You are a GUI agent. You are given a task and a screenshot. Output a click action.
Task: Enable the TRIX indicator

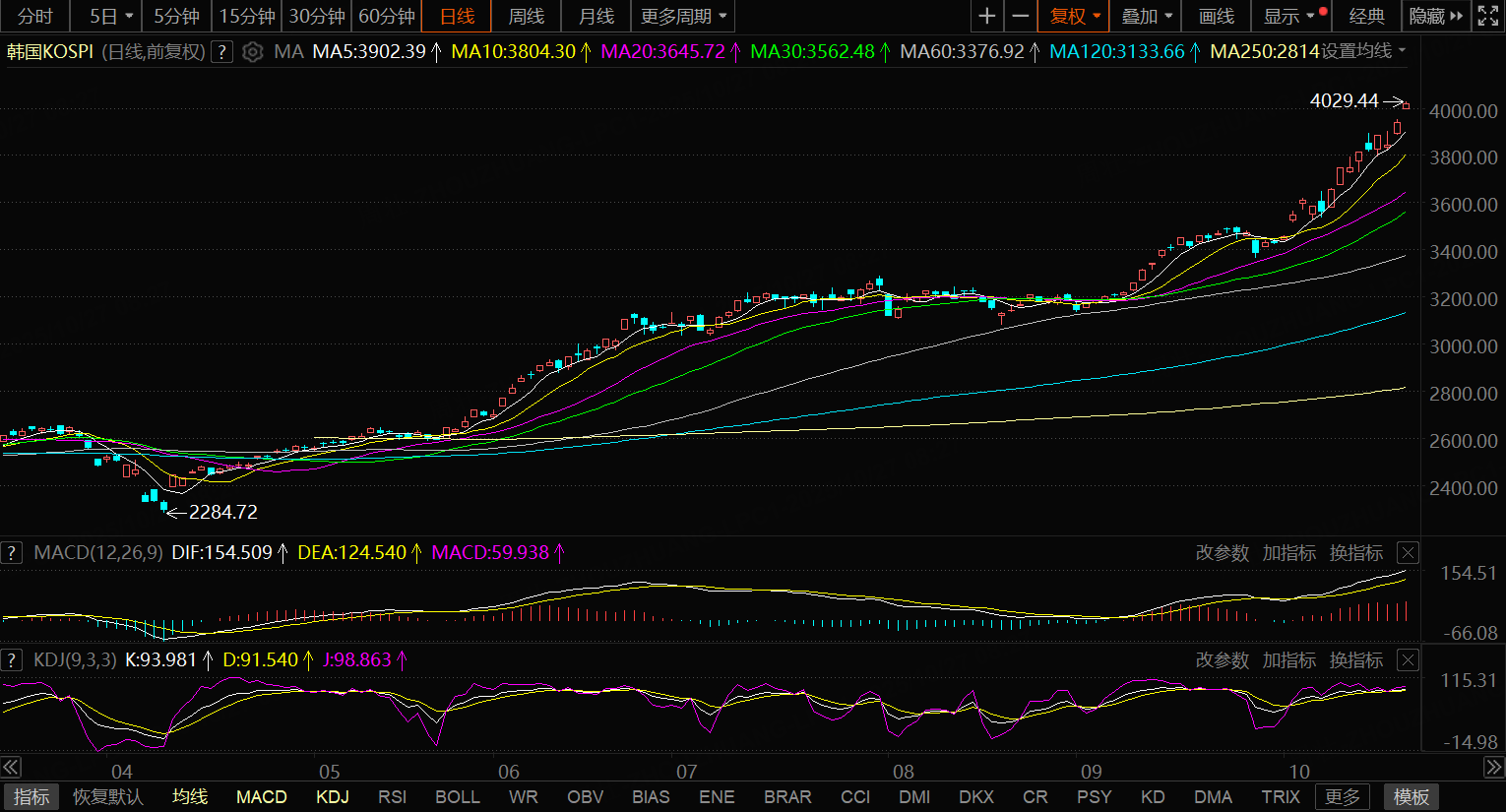point(1281,797)
